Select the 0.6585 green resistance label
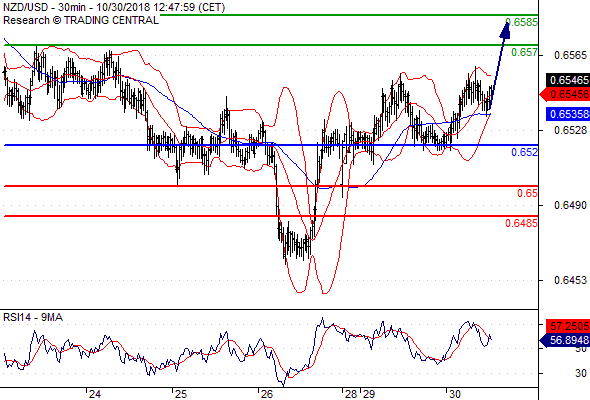The width and height of the screenshot is (590, 400). pyautogui.click(x=522, y=22)
